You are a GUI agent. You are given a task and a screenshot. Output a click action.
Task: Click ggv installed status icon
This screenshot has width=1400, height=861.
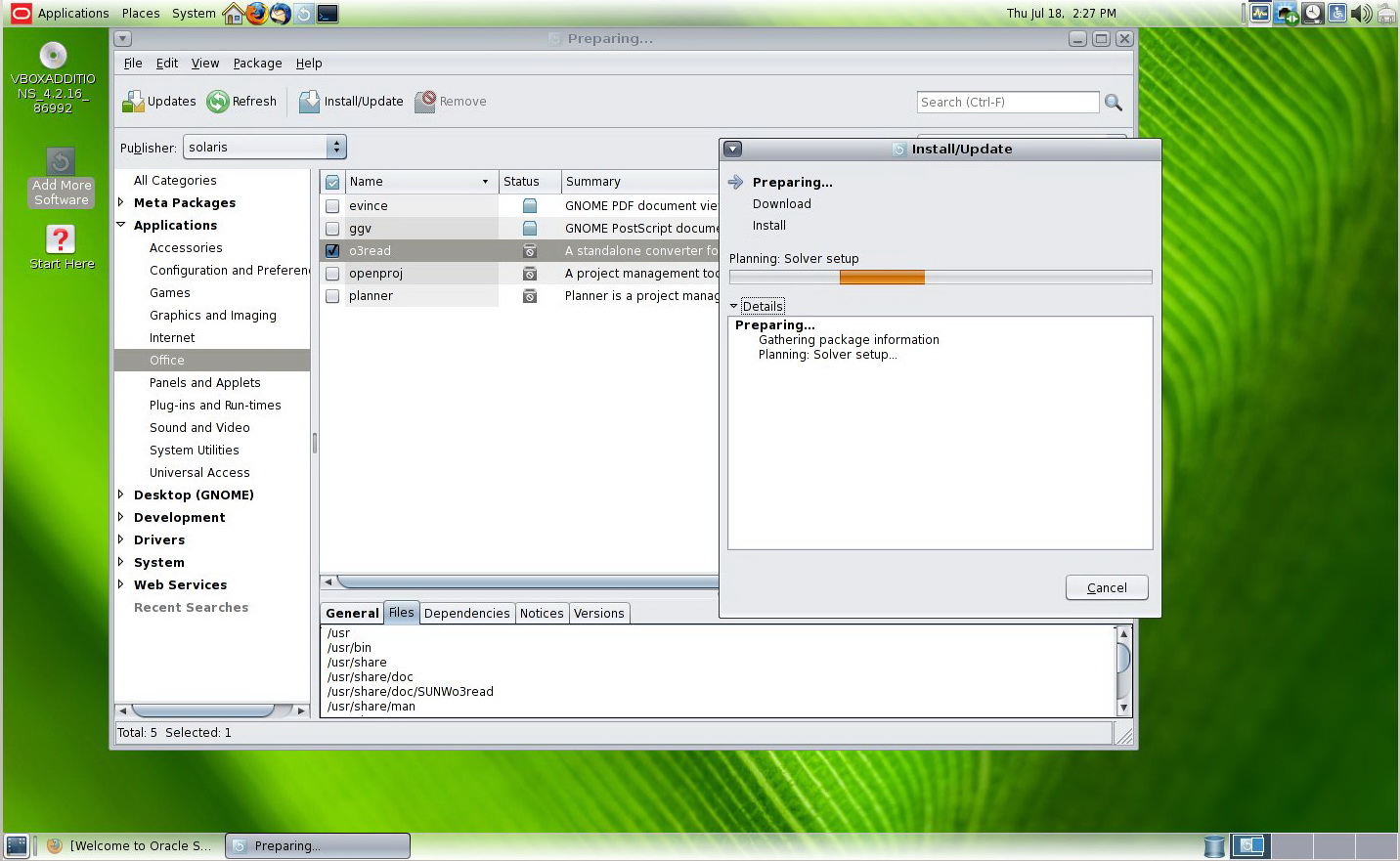[x=529, y=229]
